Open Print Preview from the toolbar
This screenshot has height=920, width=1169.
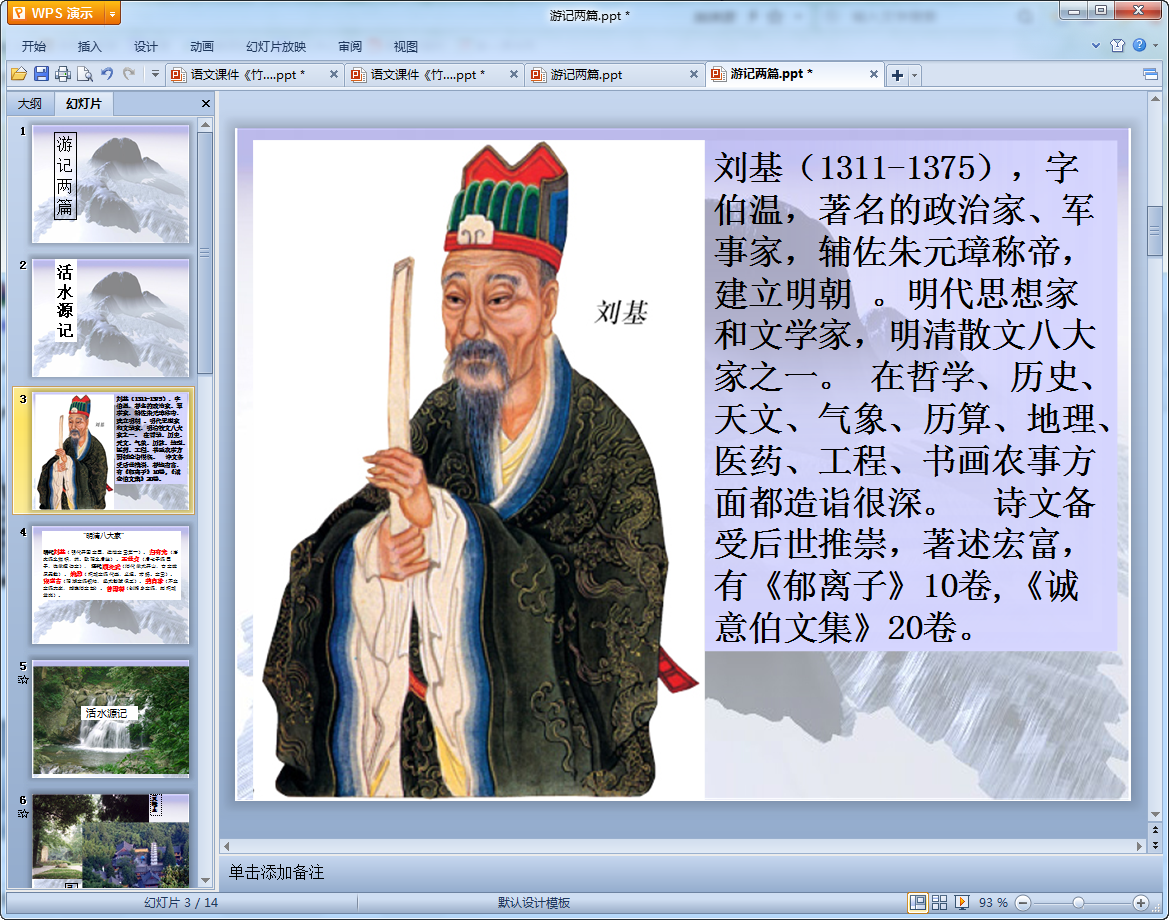(x=85, y=74)
